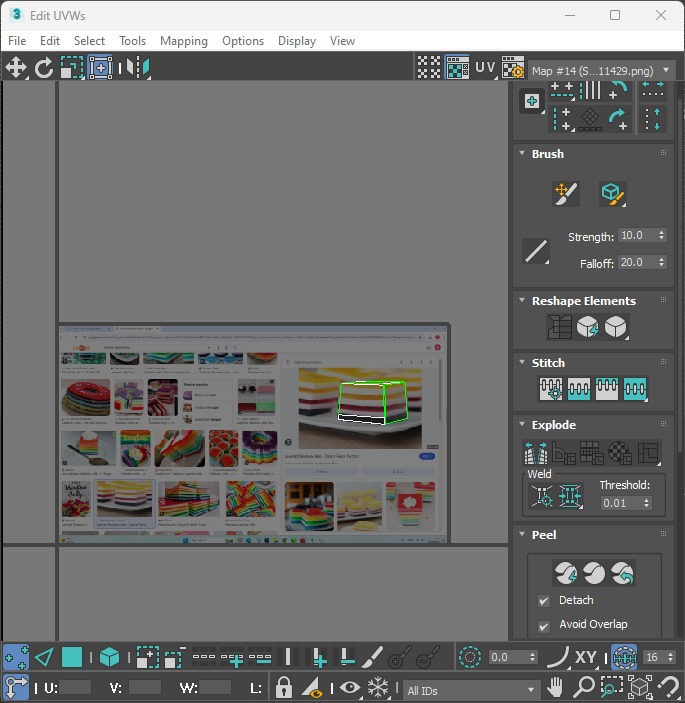Open the Select menu
685x703 pixels.
coord(89,41)
